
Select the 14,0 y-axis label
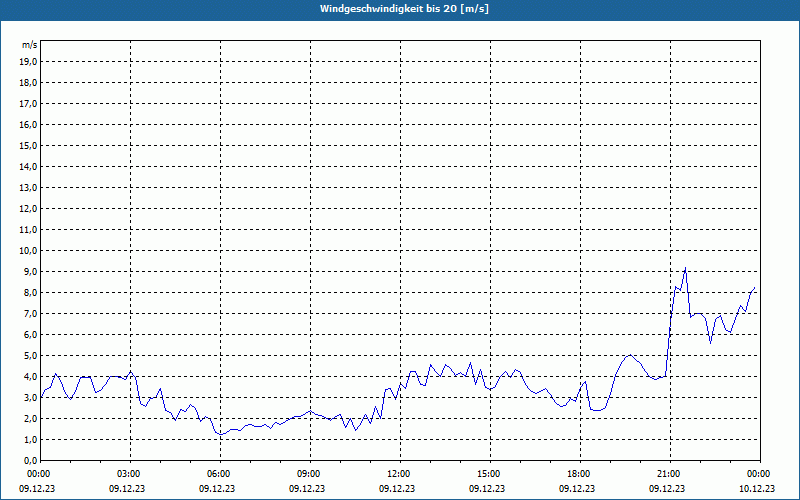28,166
